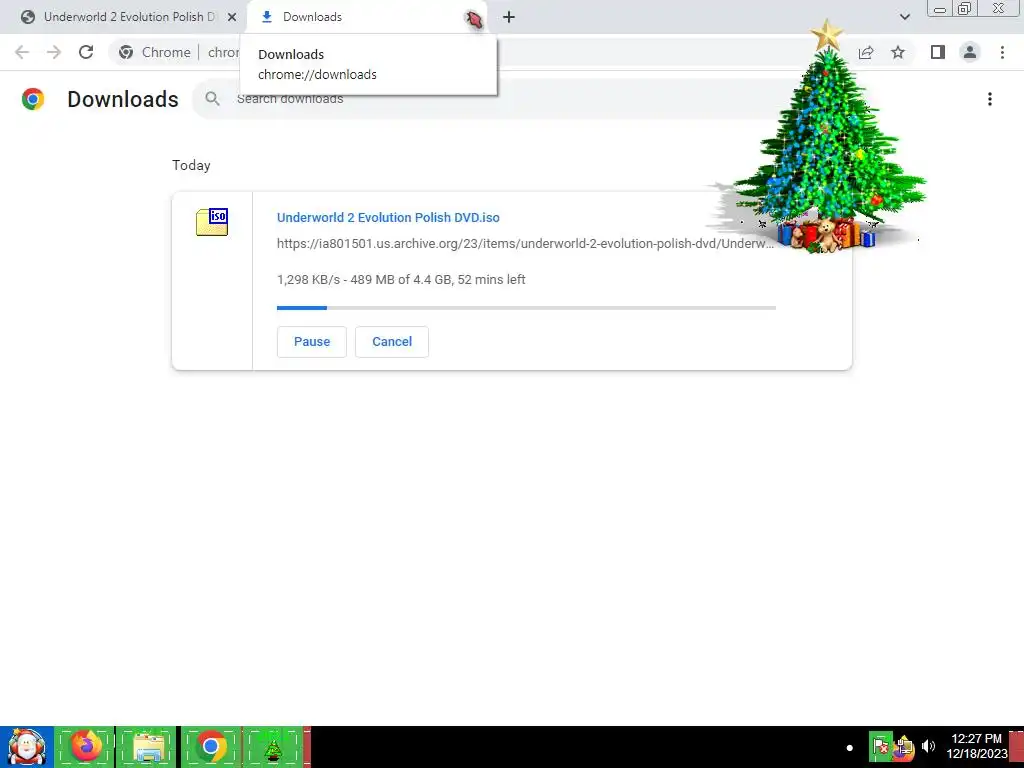This screenshot has width=1024, height=768.
Task: Click Chrome icon in the taskbar
Action: pyautogui.click(x=210, y=746)
